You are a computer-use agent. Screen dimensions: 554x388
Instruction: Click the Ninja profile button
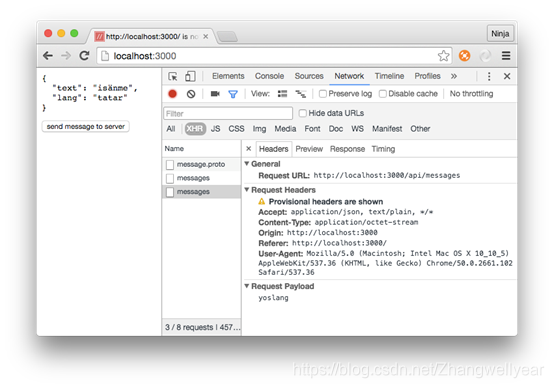click(500, 34)
